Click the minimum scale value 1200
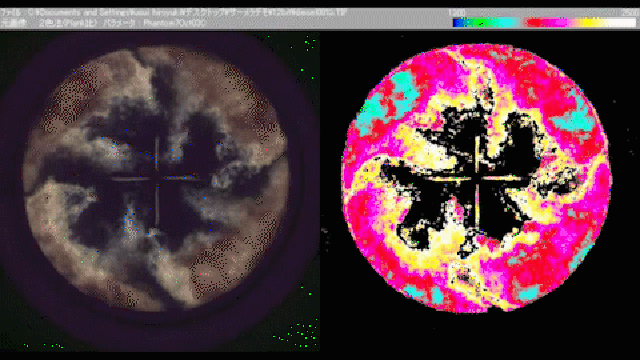This screenshot has height=360, width=640. tap(456, 13)
